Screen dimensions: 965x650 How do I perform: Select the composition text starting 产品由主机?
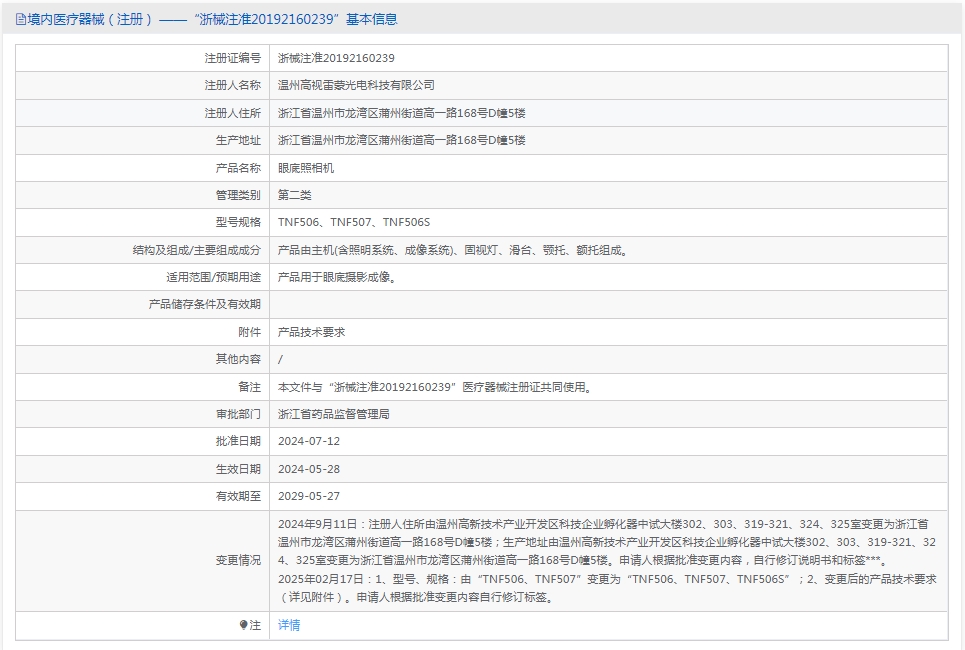point(452,250)
